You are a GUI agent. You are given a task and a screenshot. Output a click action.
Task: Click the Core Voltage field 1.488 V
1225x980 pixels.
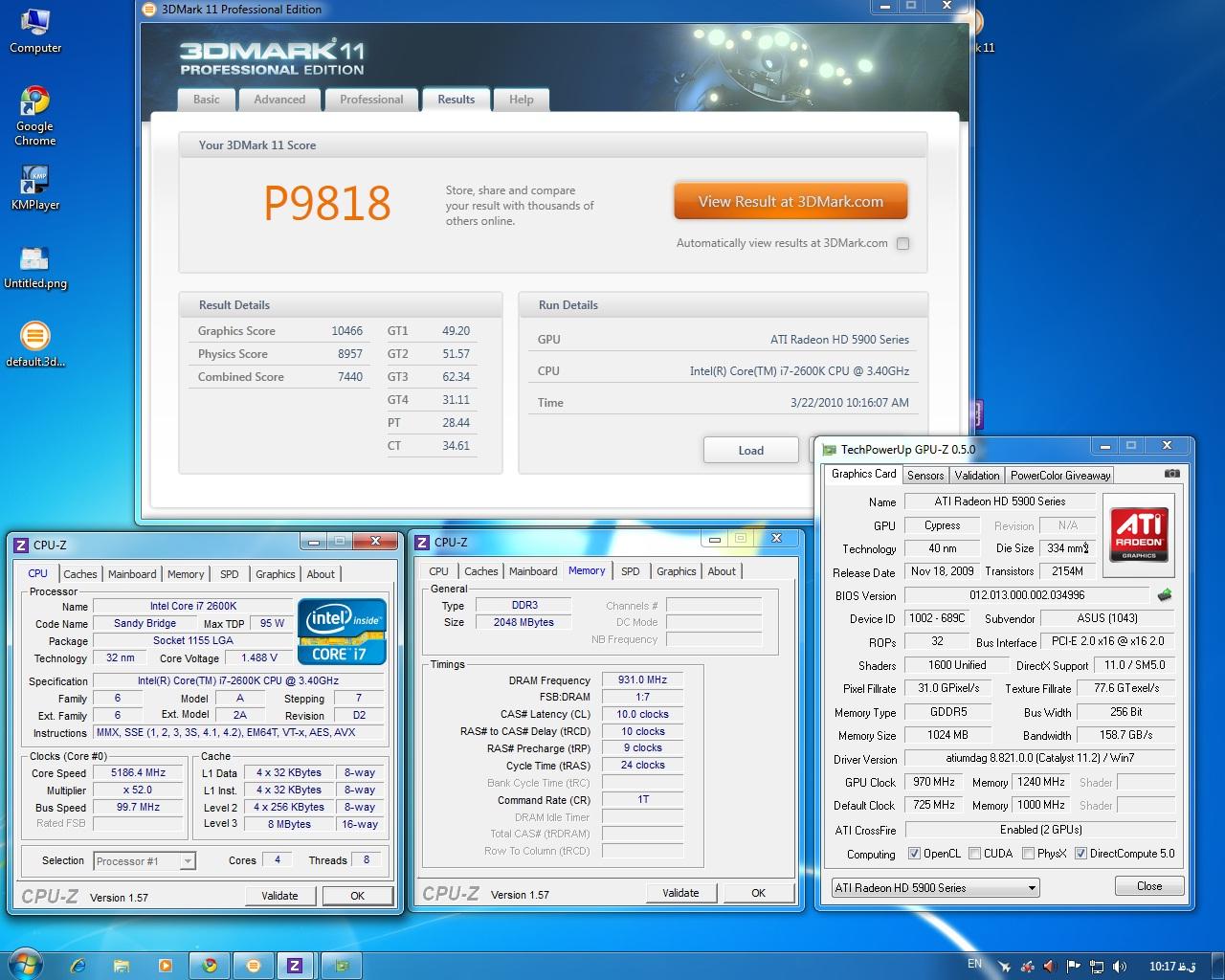click(x=259, y=658)
